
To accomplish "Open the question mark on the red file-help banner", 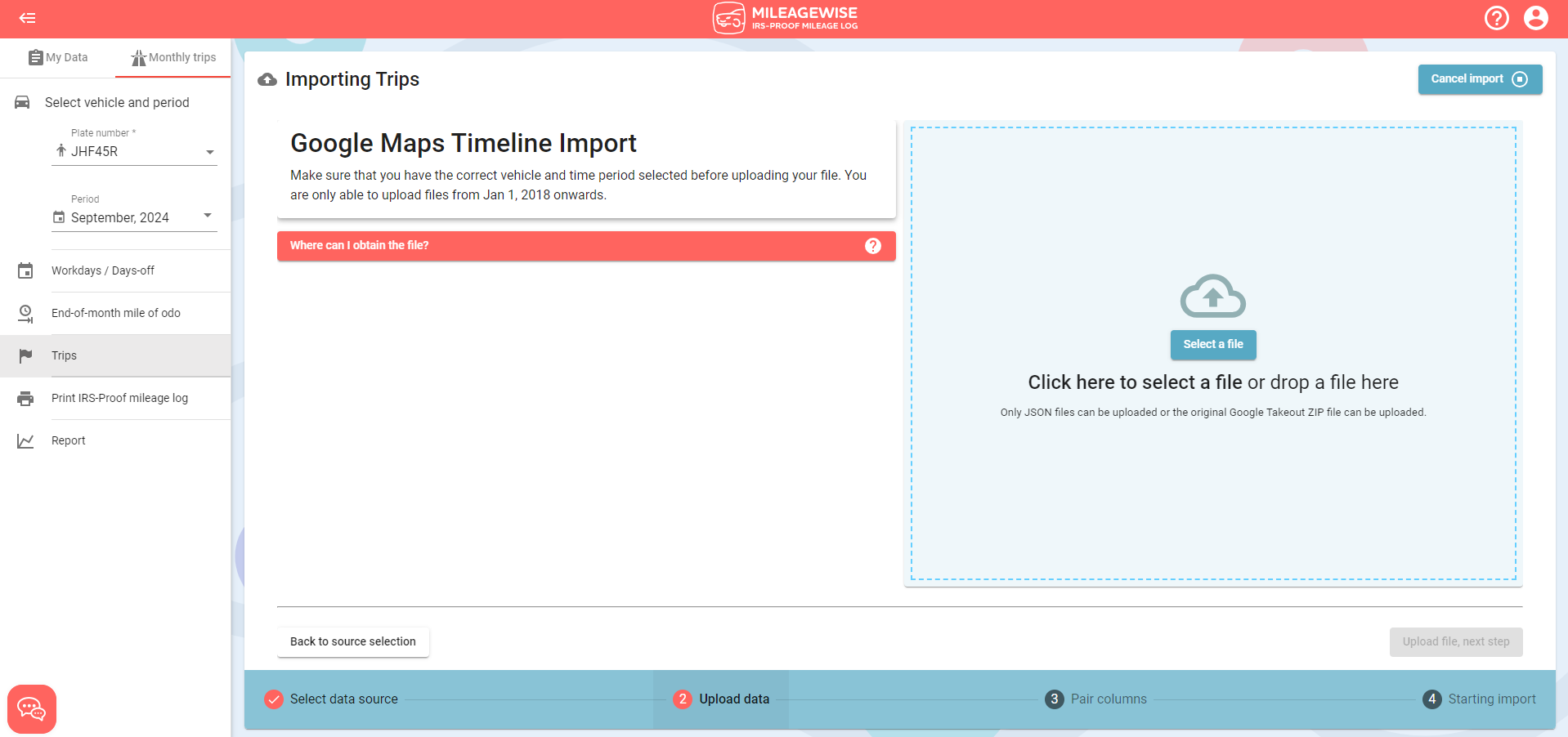I will pos(872,246).
